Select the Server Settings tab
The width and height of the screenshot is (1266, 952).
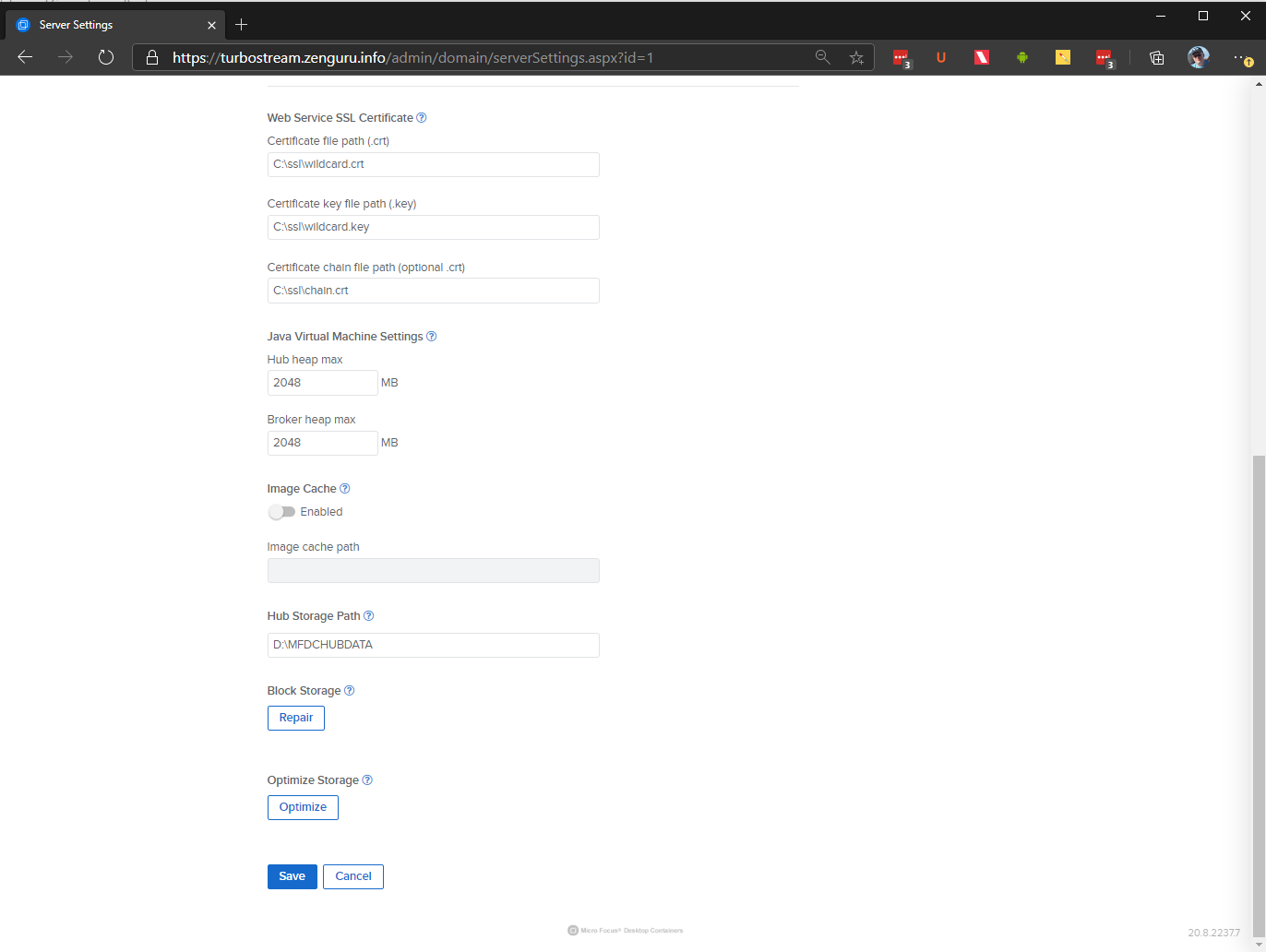[111, 25]
